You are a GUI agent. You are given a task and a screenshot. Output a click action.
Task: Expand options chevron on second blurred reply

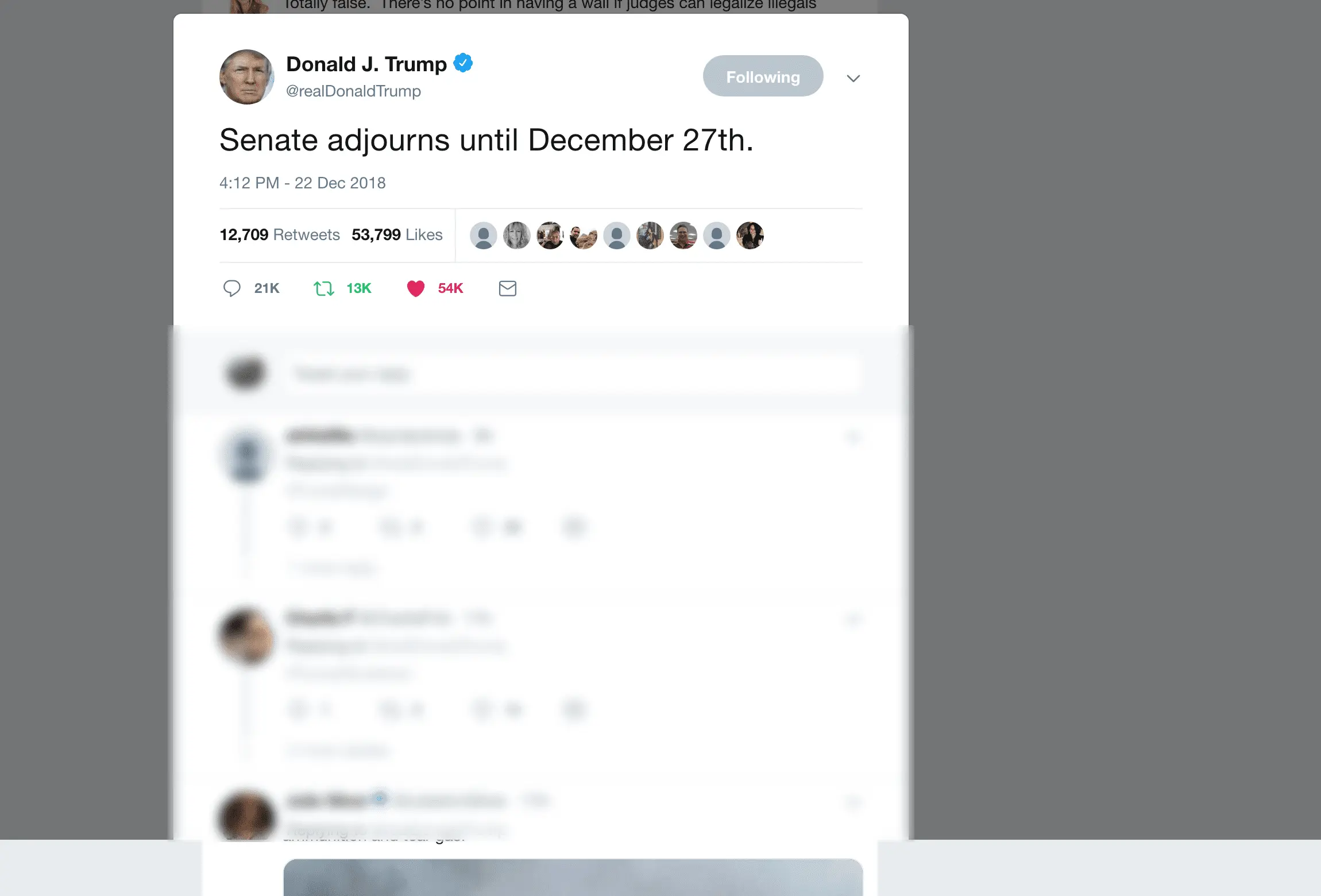[853, 619]
